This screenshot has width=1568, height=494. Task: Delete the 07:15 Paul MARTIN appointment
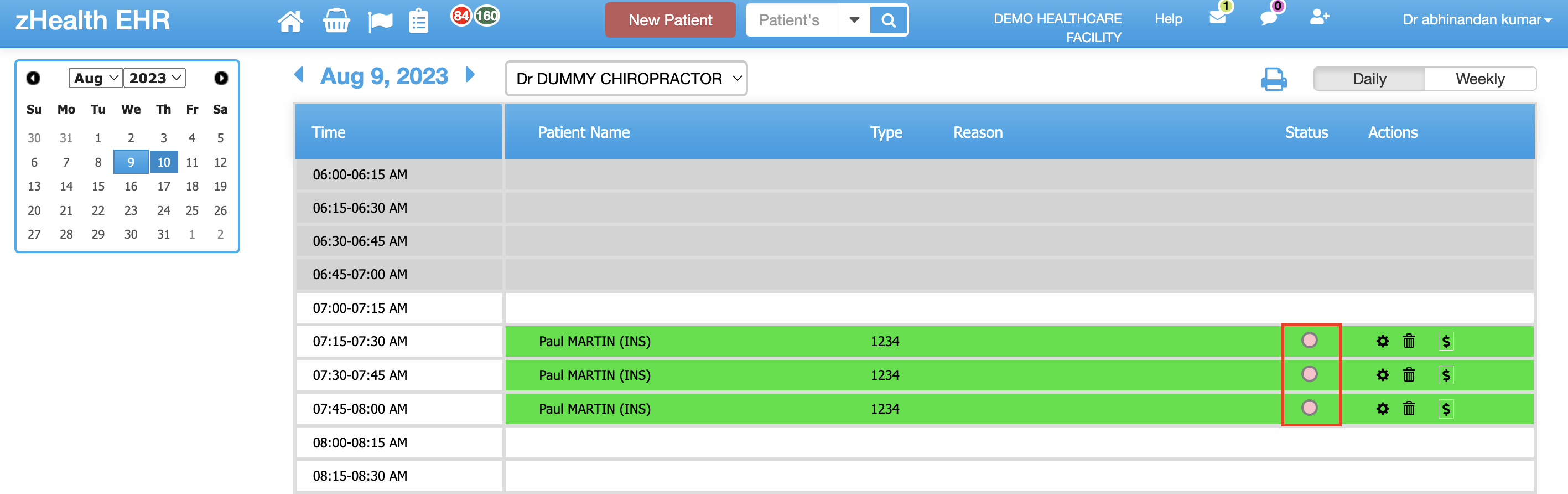click(1409, 341)
